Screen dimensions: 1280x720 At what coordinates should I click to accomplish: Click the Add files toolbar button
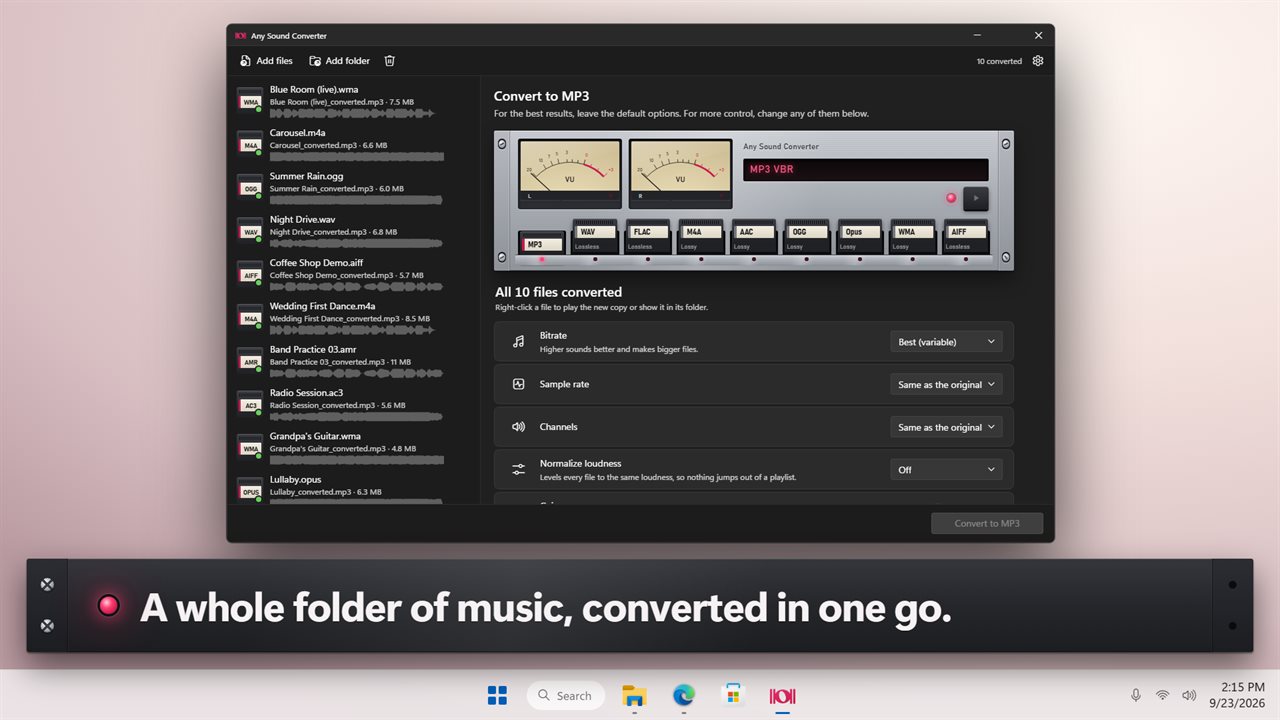tap(266, 61)
